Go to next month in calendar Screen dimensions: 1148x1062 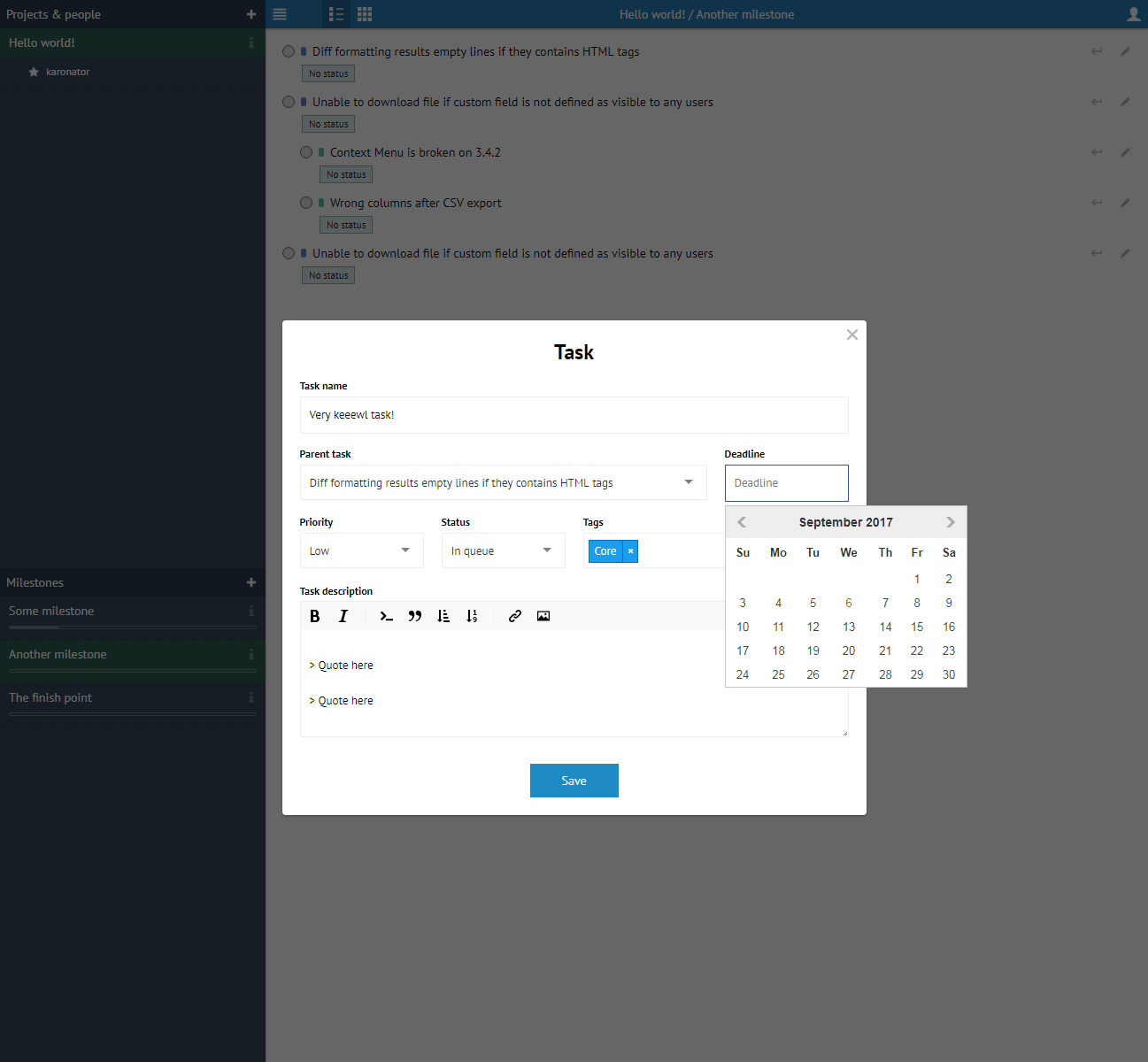950,522
